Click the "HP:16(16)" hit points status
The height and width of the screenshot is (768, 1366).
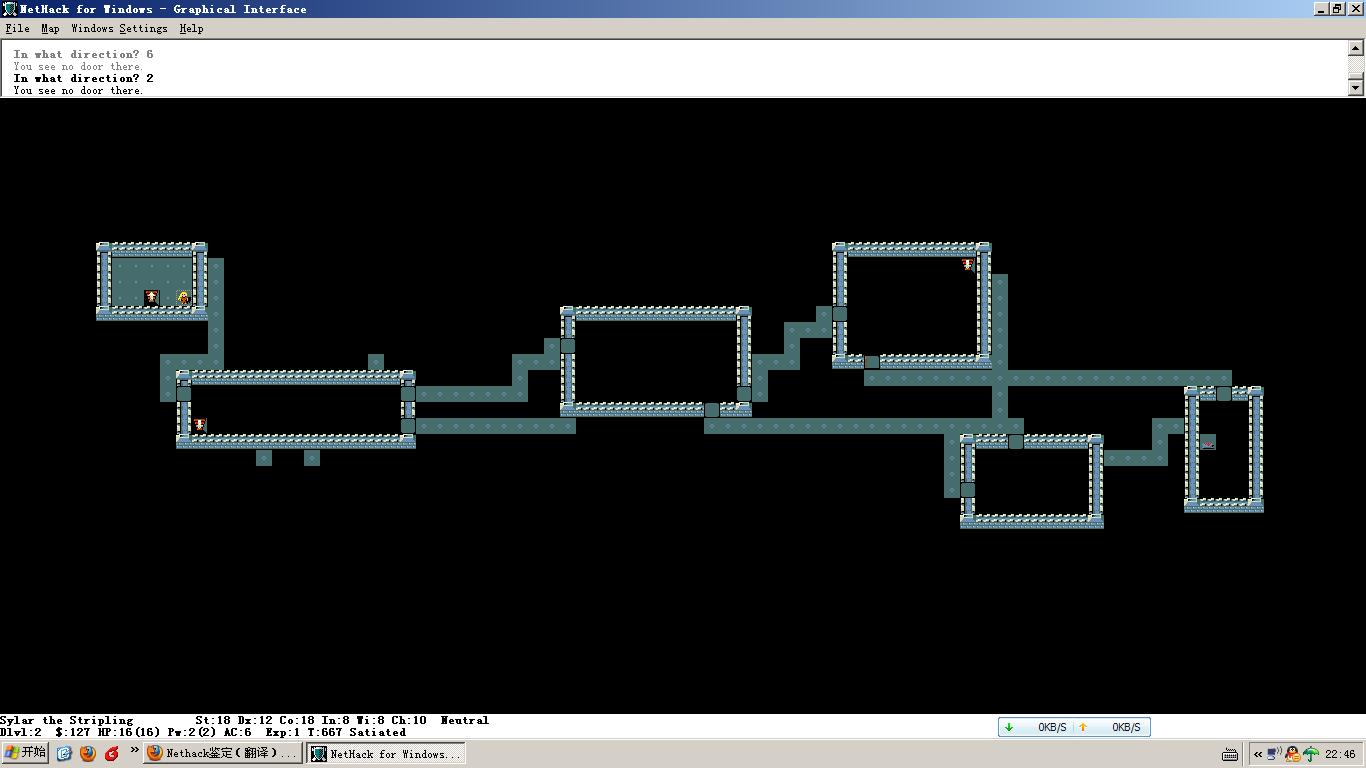[x=129, y=732]
